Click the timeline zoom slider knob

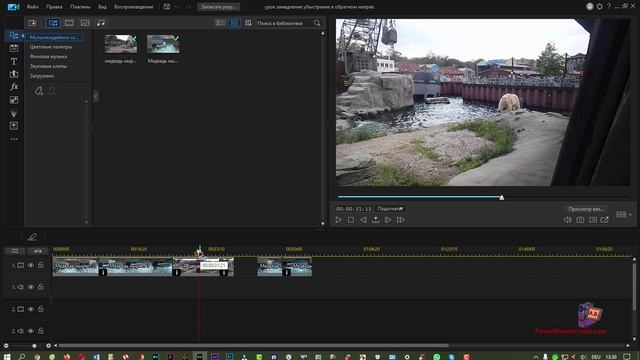point(34,346)
